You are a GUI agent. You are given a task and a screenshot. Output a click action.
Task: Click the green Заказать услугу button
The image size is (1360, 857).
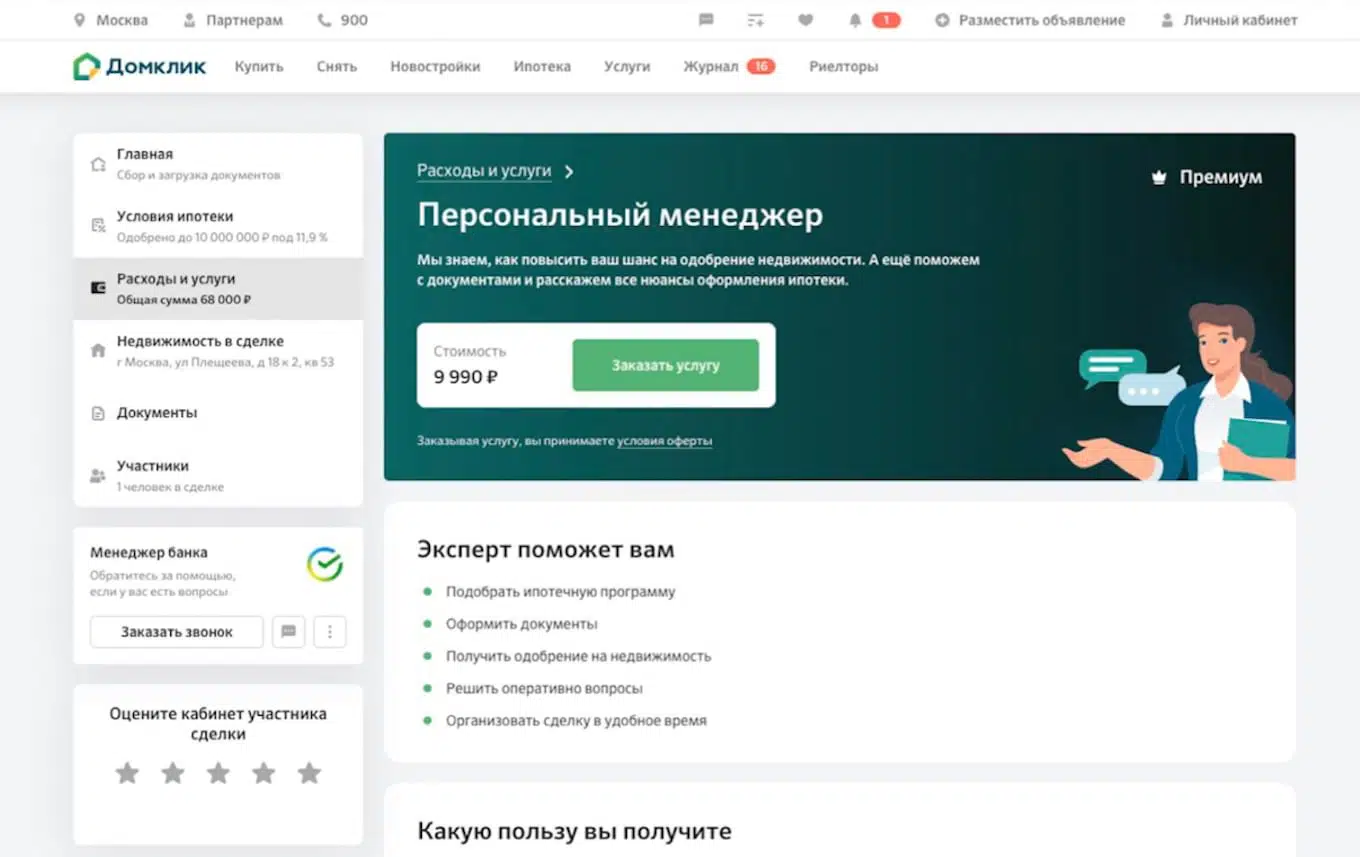tap(665, 365)
